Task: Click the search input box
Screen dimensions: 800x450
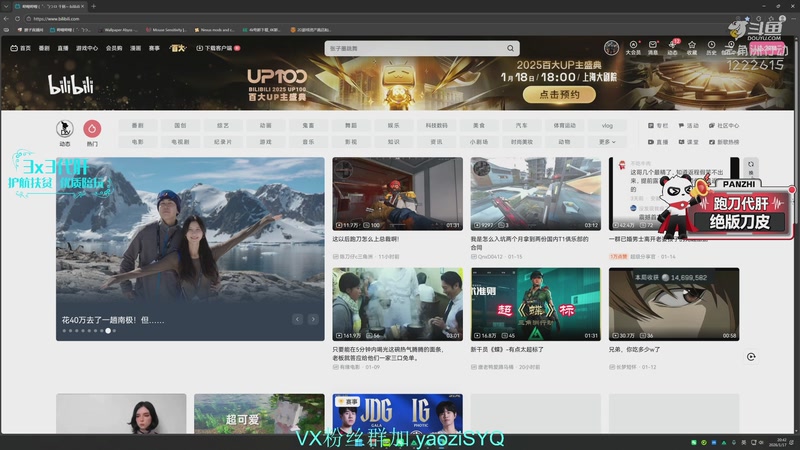Action: point(416,48)
